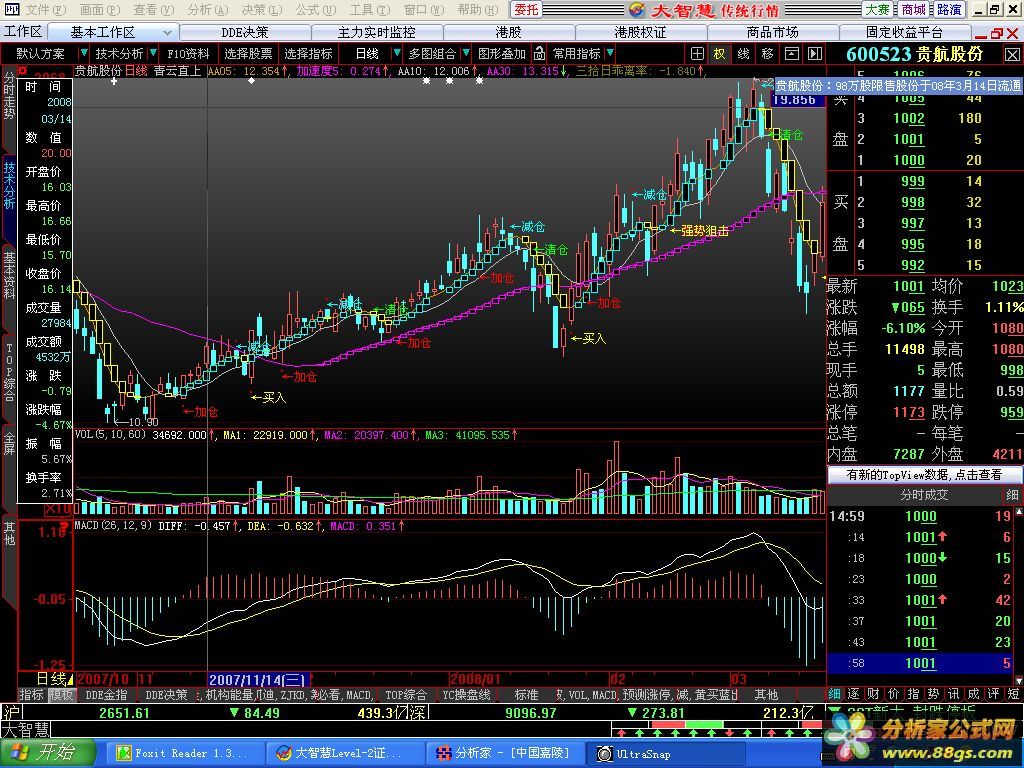Switch to the 港股权证 tab
1024x768 pixels.
[x=640, y=32]
